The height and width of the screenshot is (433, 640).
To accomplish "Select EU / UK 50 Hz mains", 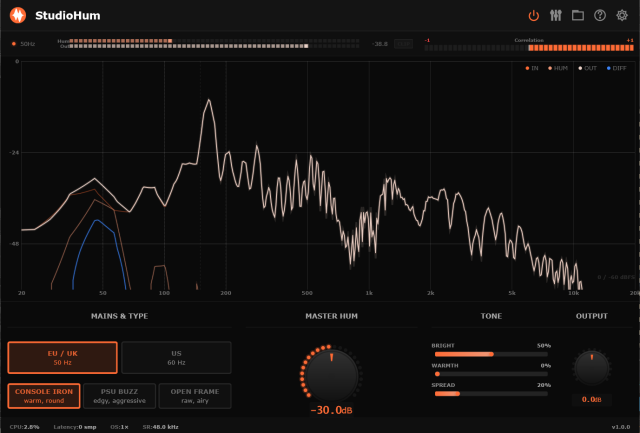I will coord(62,358).
